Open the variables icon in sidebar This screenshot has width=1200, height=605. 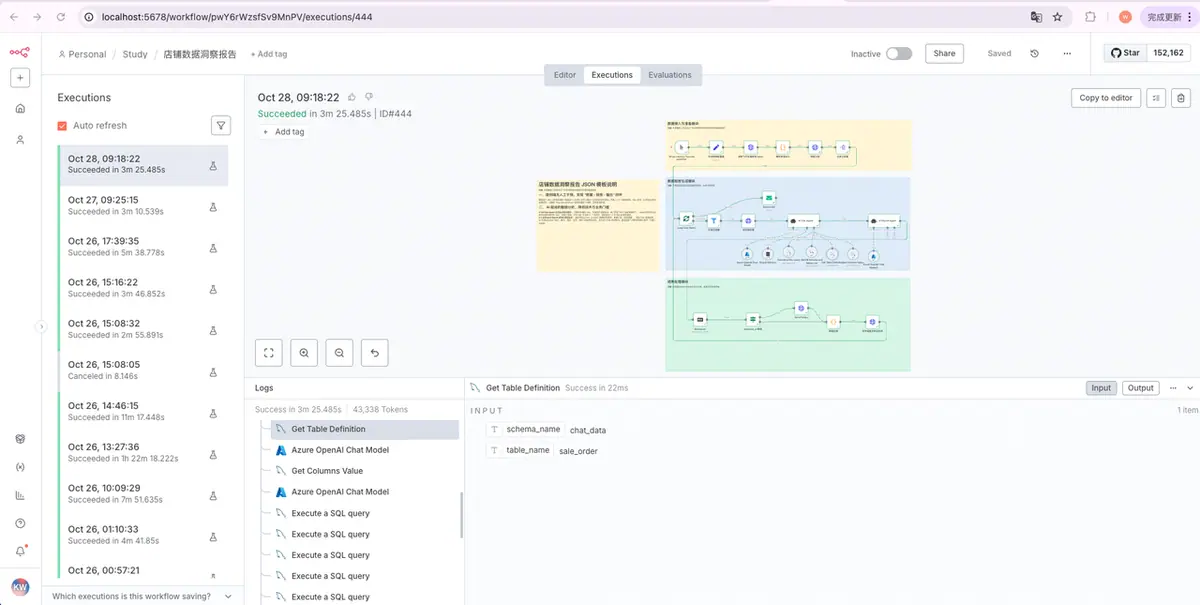(20, 467)
